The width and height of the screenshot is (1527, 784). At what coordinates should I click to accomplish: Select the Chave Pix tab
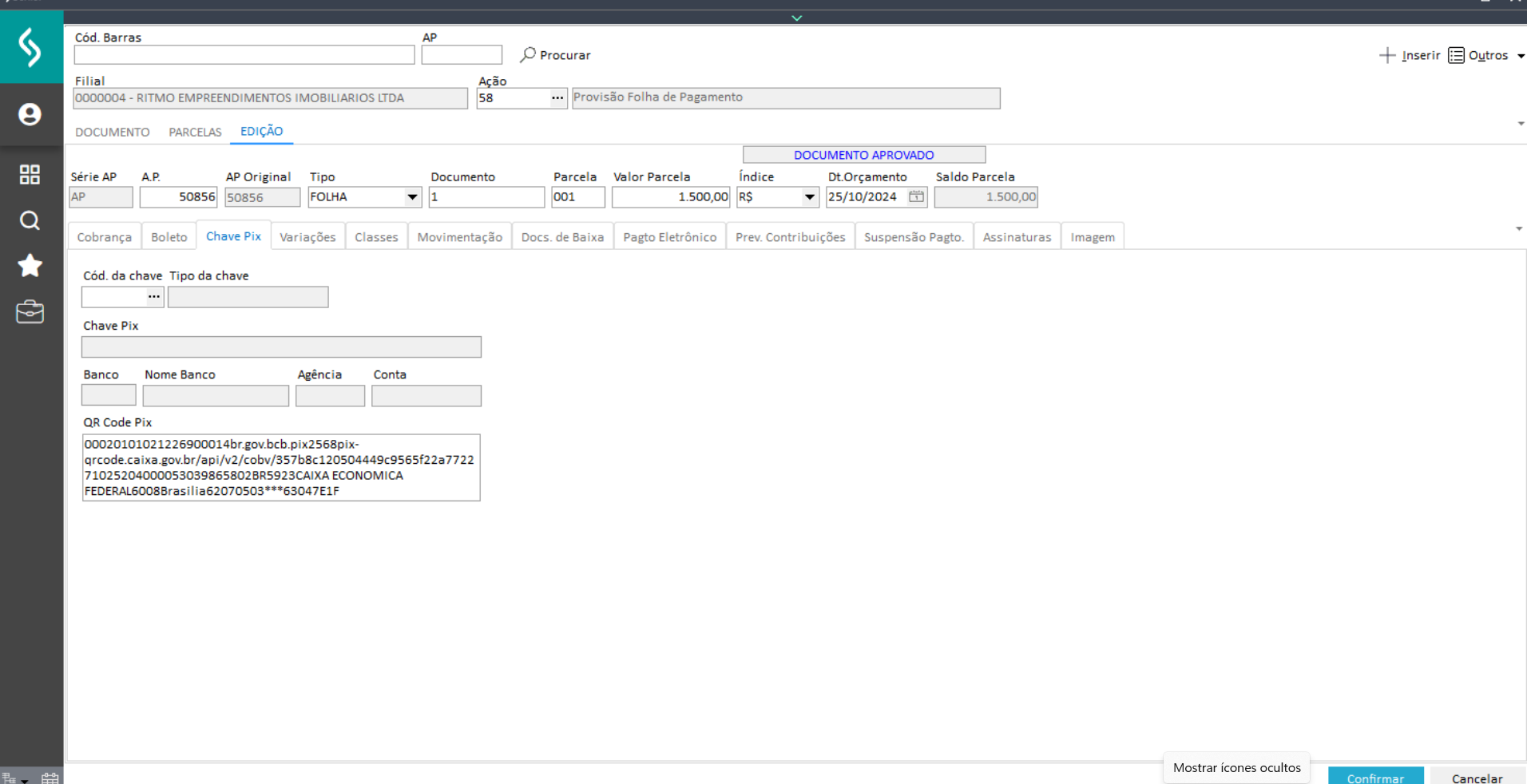coord(234,236)
